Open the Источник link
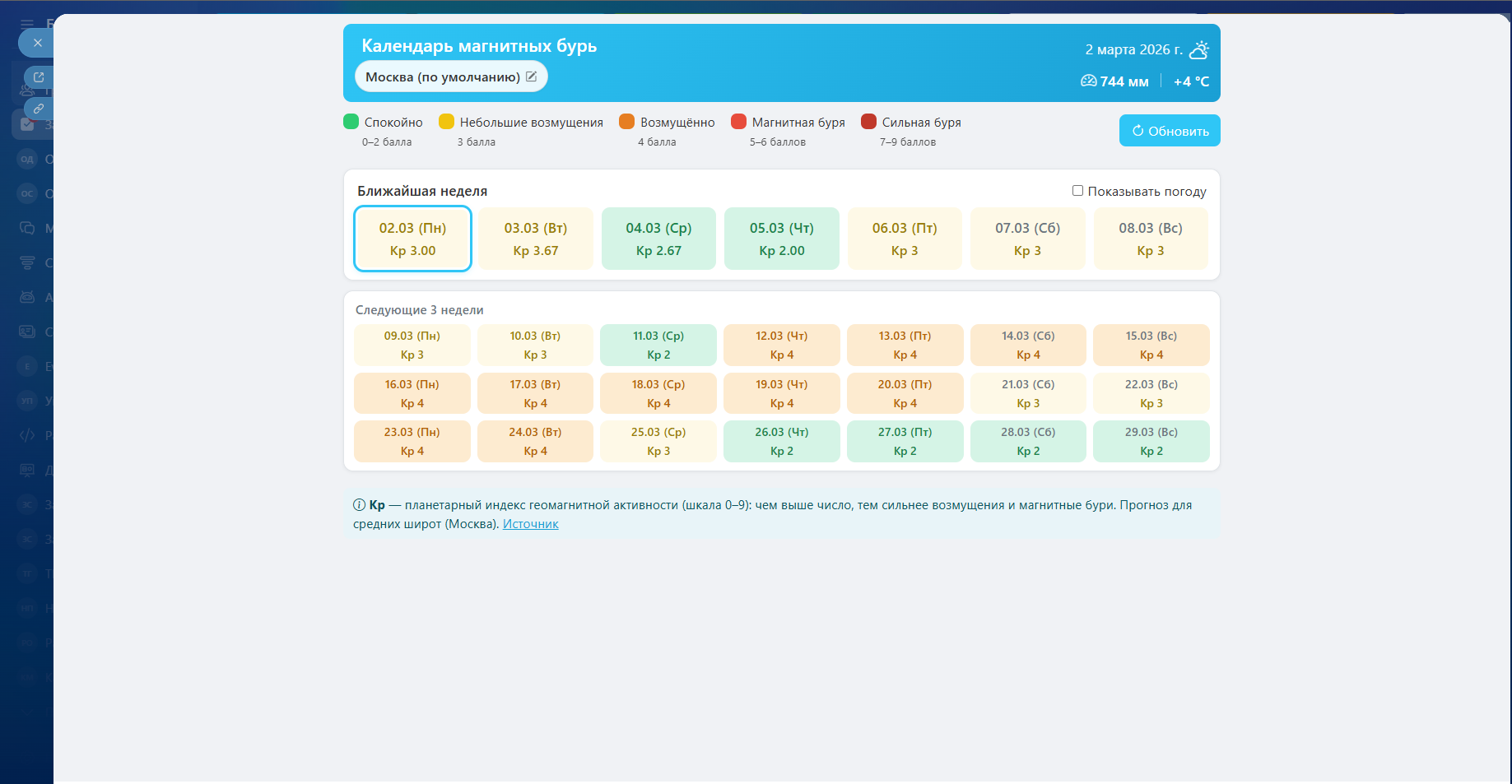Screen dimensions: 1512x784 point(530,524)
